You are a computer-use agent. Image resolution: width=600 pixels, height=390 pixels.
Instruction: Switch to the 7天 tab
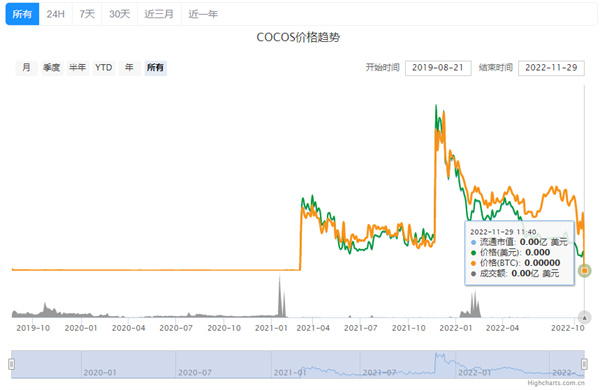[87, 14]
